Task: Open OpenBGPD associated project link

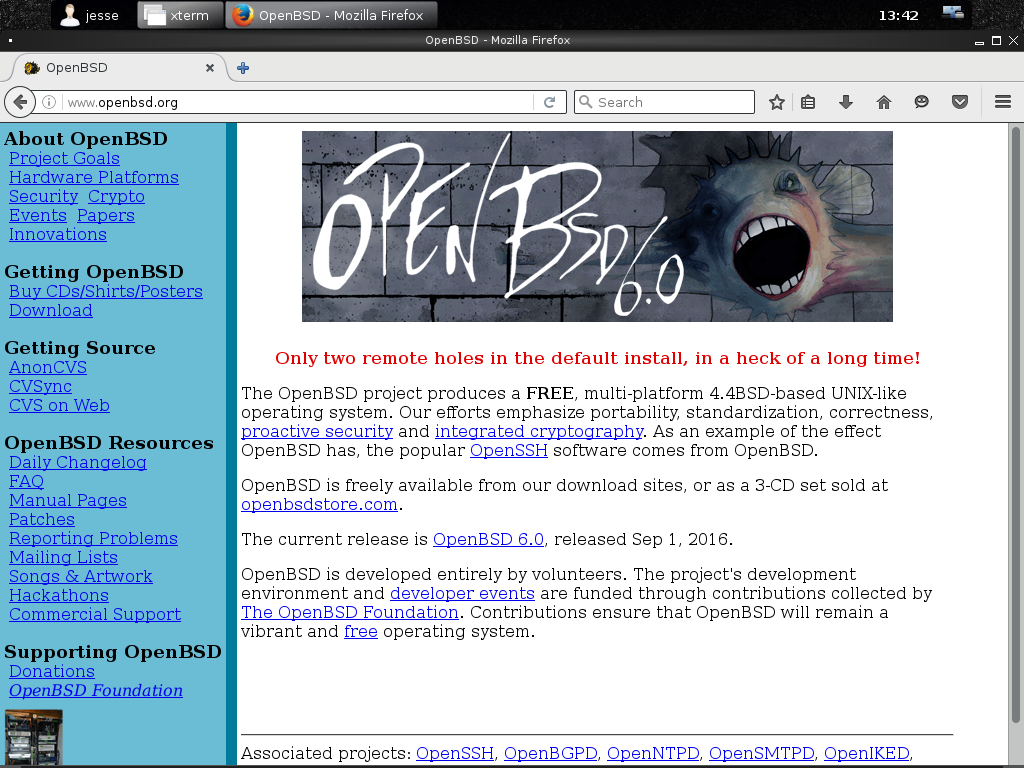Action: click(x=551, y=754)
